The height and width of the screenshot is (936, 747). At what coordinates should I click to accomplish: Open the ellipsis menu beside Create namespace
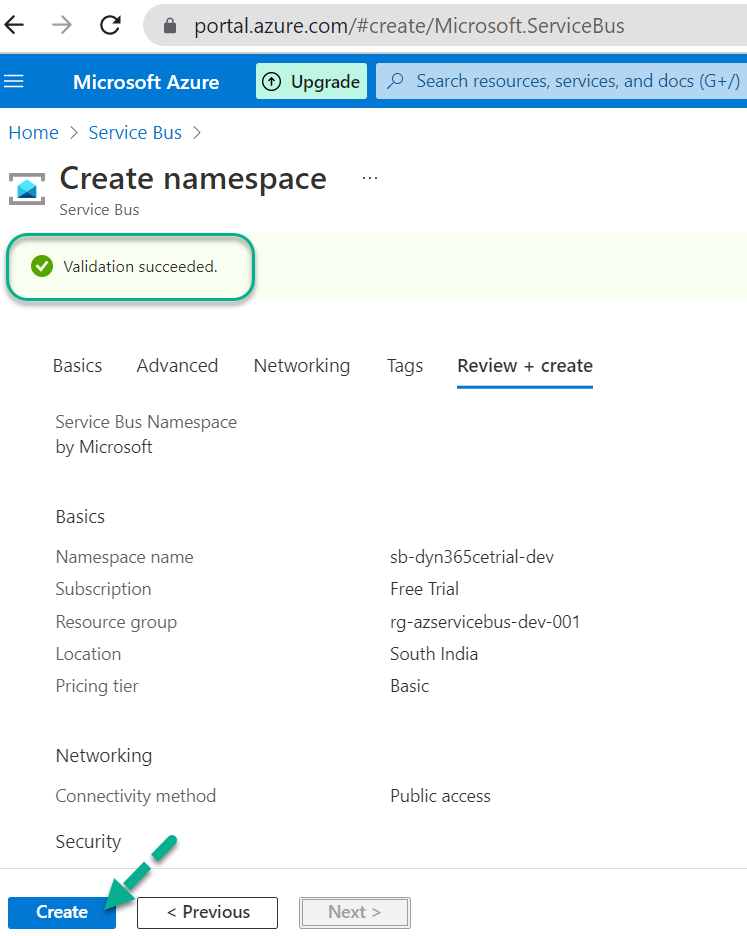click(370, 178)
